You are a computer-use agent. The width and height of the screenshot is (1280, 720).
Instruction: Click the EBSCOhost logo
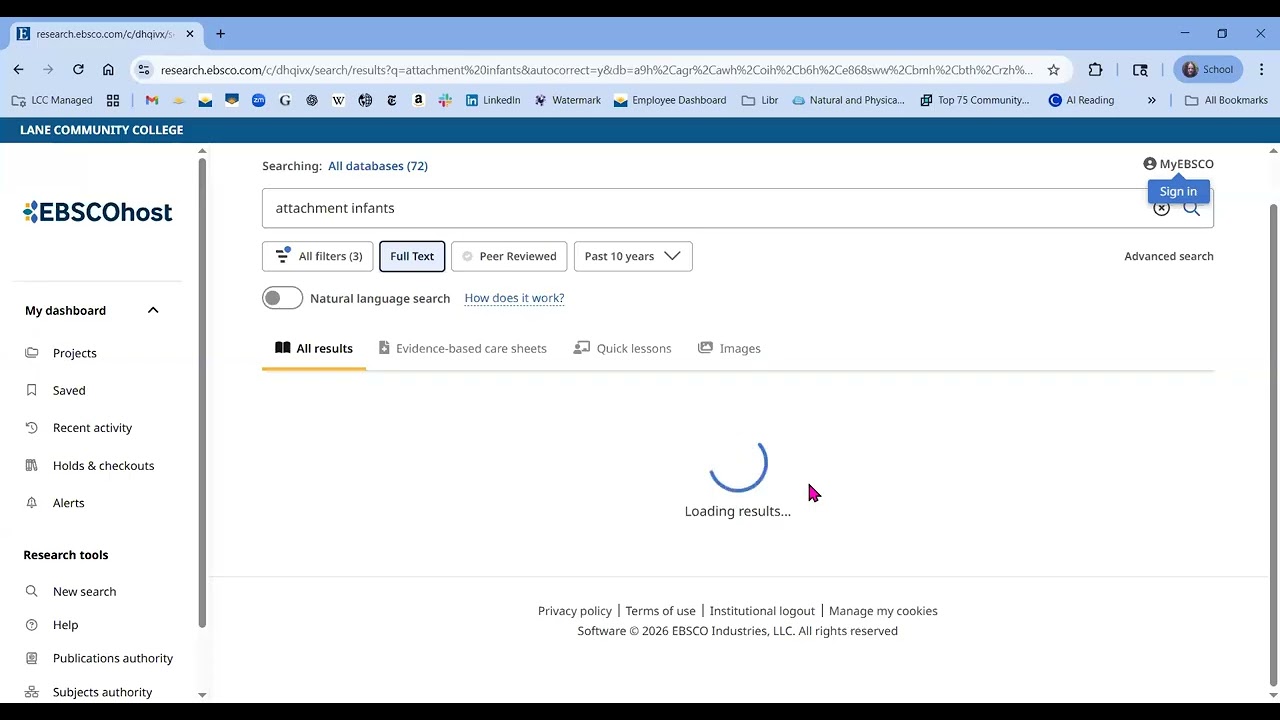(x=97, y=212)
